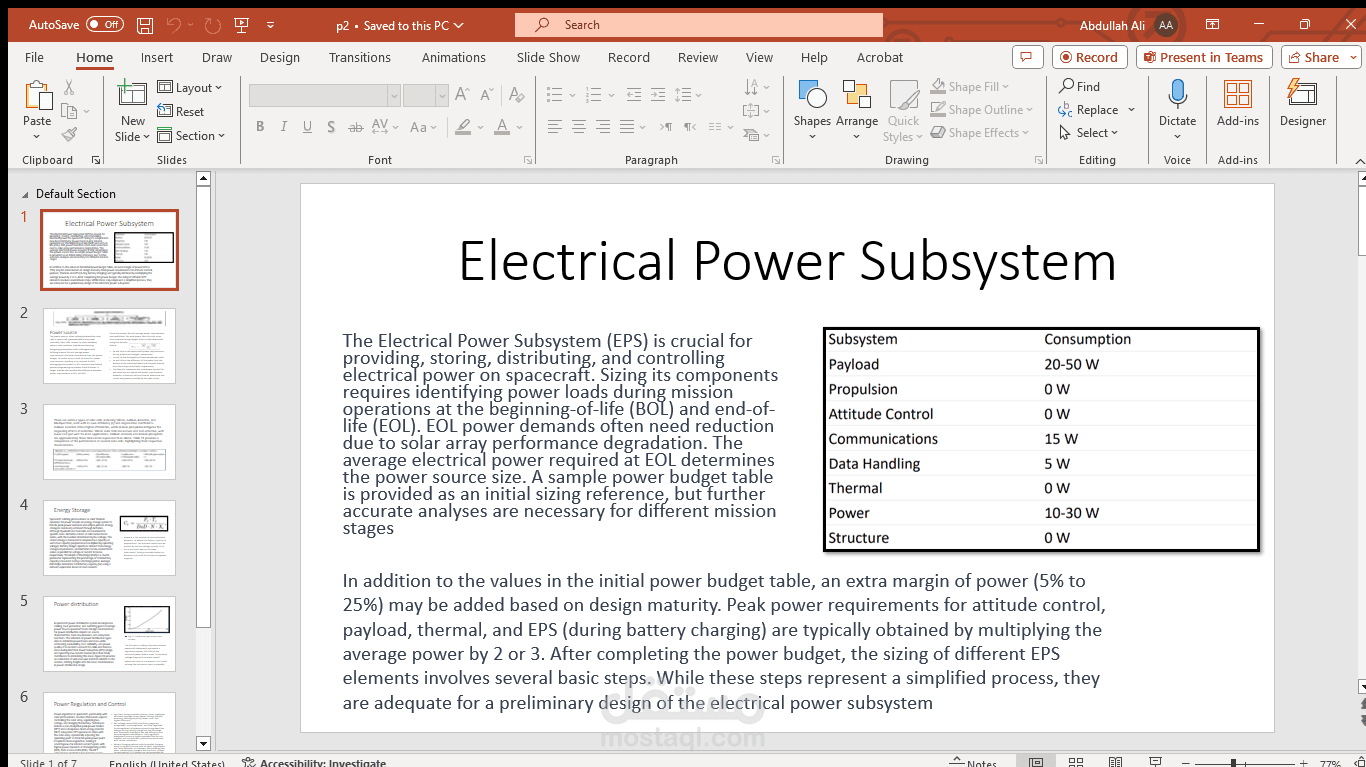Click the Cut scissors icon
1366x767 pixels.
tap(69, 88)
